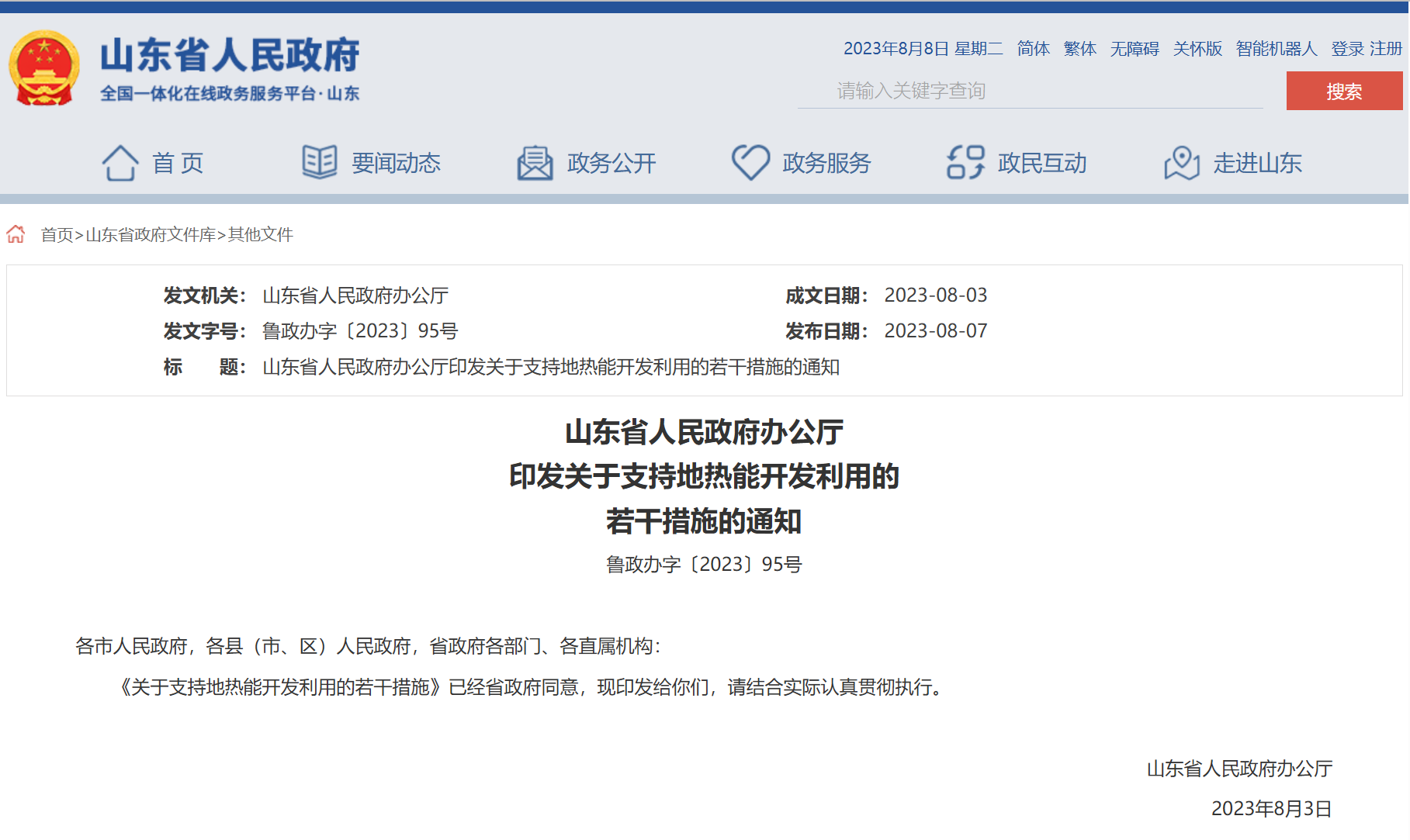The image size is (1410, 840).
Task: Click the red 搜索 button
Action: [1344, 91]
